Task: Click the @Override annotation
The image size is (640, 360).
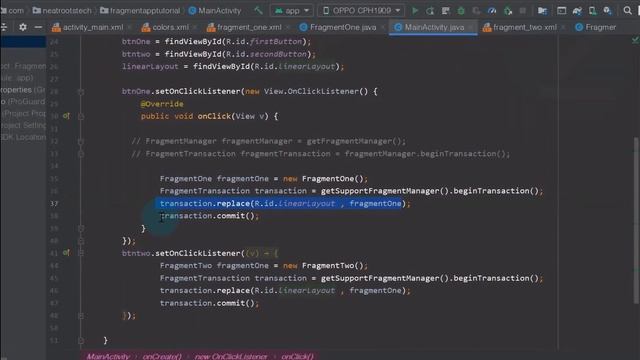Action: click(162, 104)
